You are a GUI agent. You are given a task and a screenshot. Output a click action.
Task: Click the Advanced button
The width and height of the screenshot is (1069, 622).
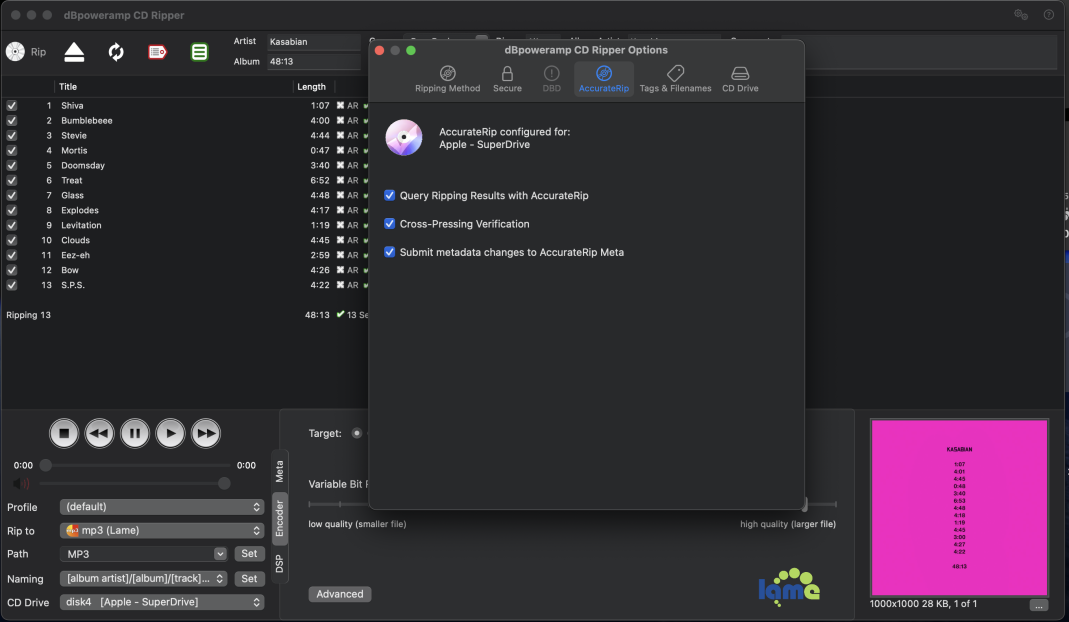point(340,594)
